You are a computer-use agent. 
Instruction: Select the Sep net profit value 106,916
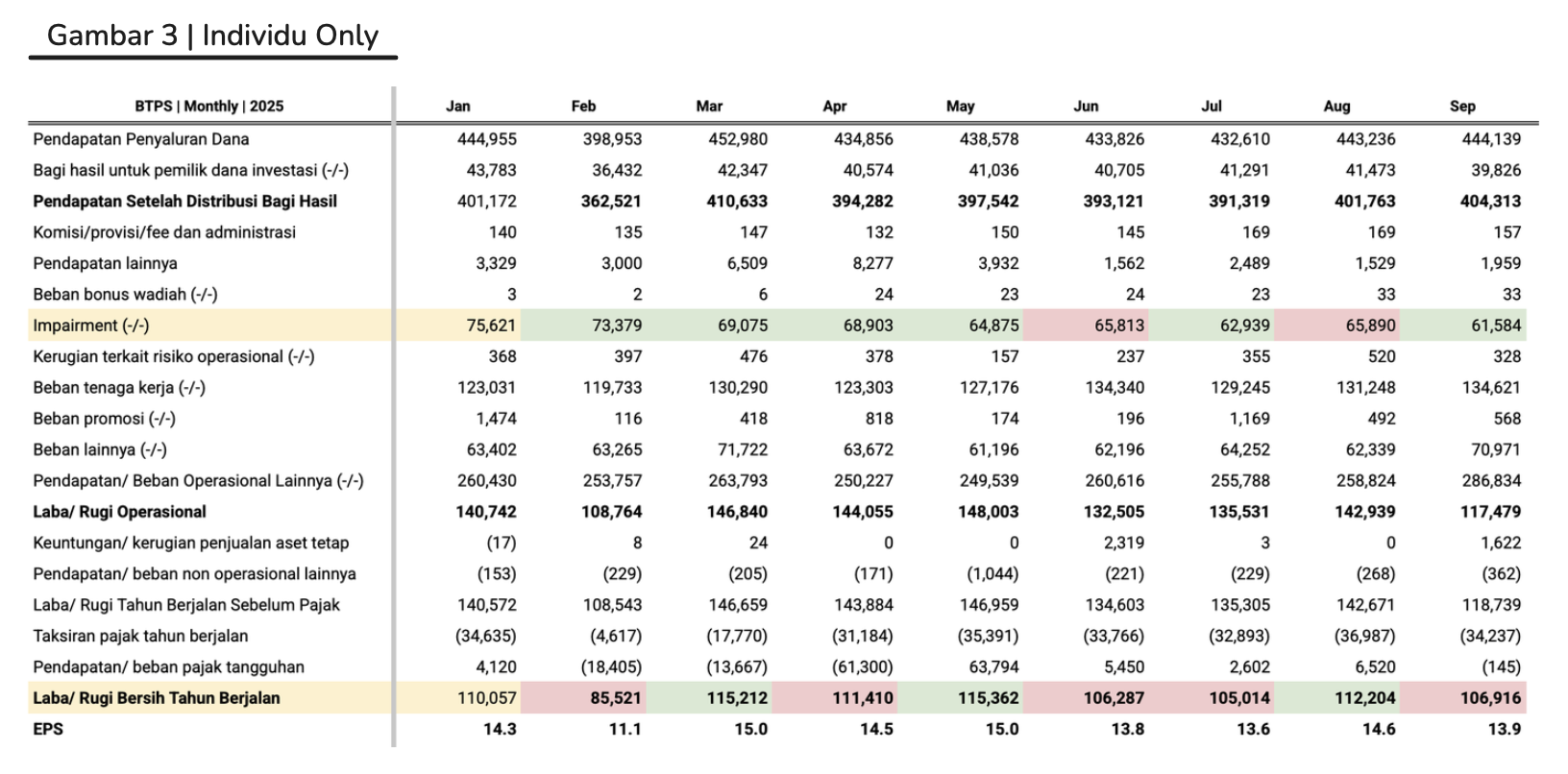[1490, 698]
